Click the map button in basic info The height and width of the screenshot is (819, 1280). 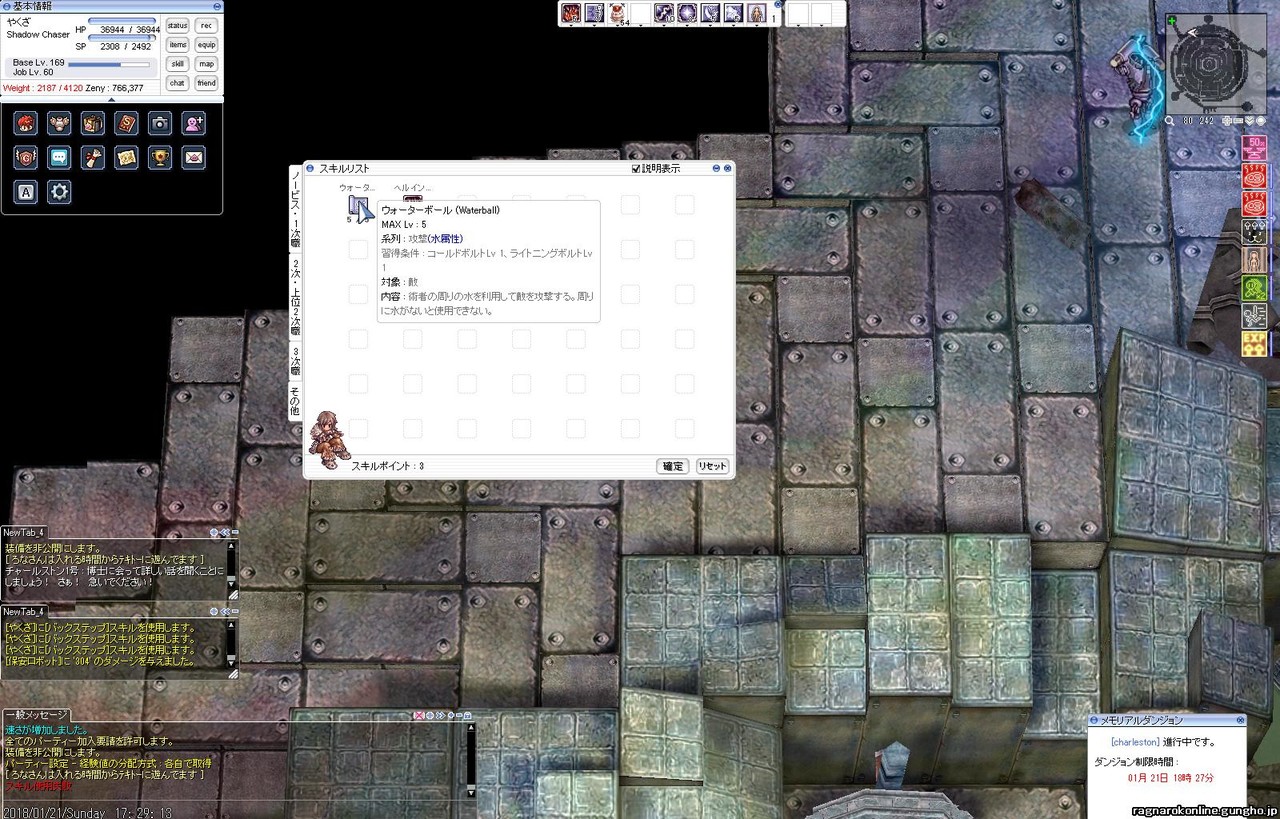pyautogui.click(x=207, y=64)
